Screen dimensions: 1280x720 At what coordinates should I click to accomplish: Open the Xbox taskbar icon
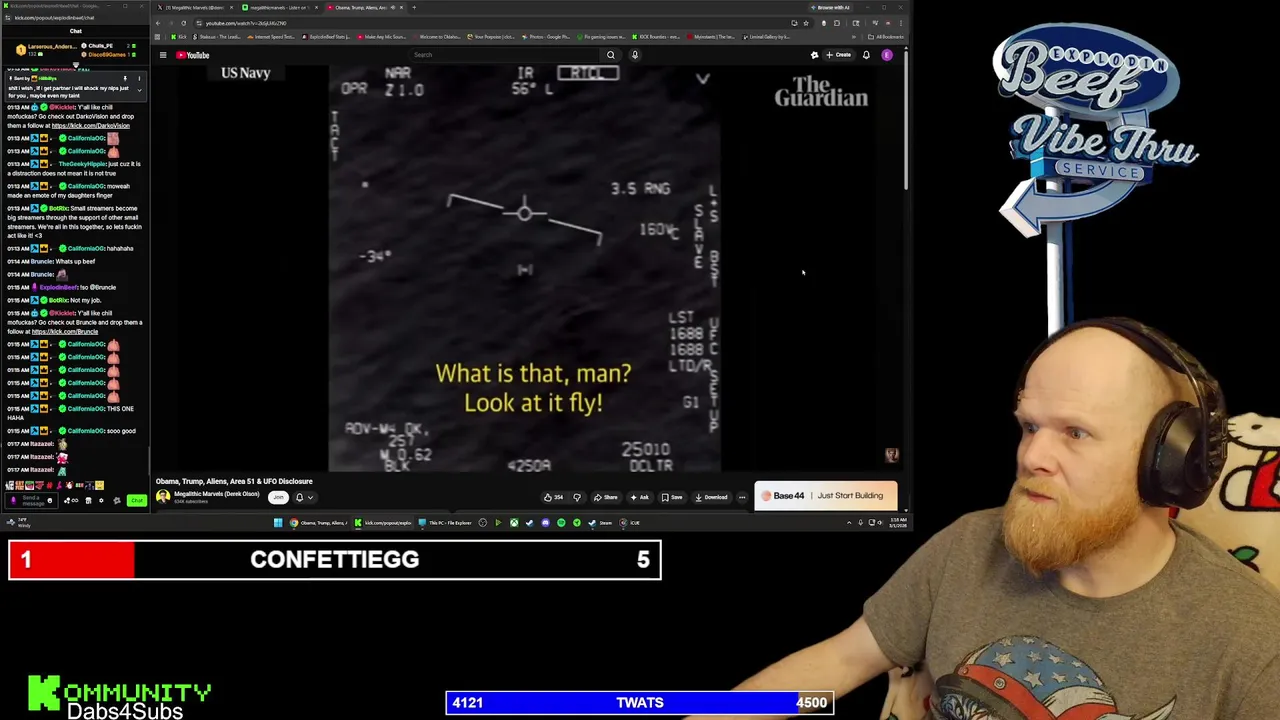tap(514, 522)
